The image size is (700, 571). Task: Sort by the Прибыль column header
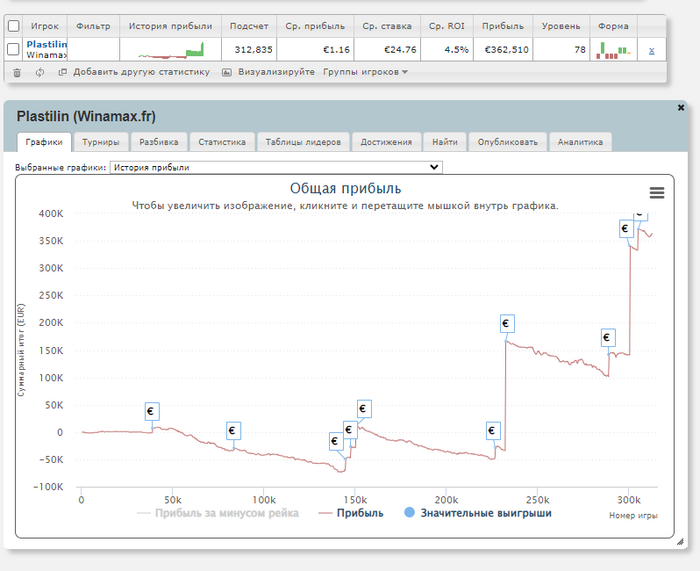(503, 26)
